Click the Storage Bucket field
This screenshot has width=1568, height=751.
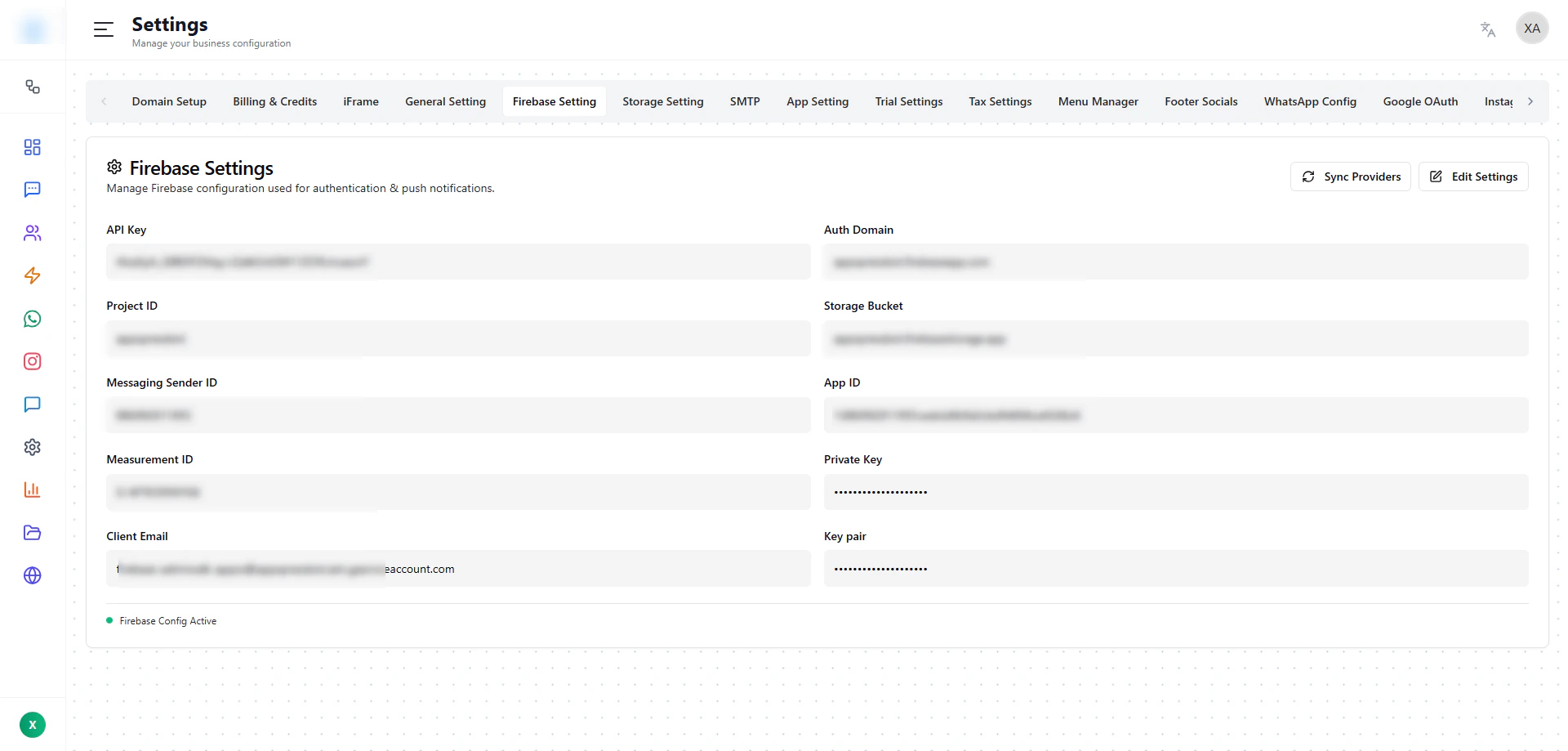tap(1176, 338)
